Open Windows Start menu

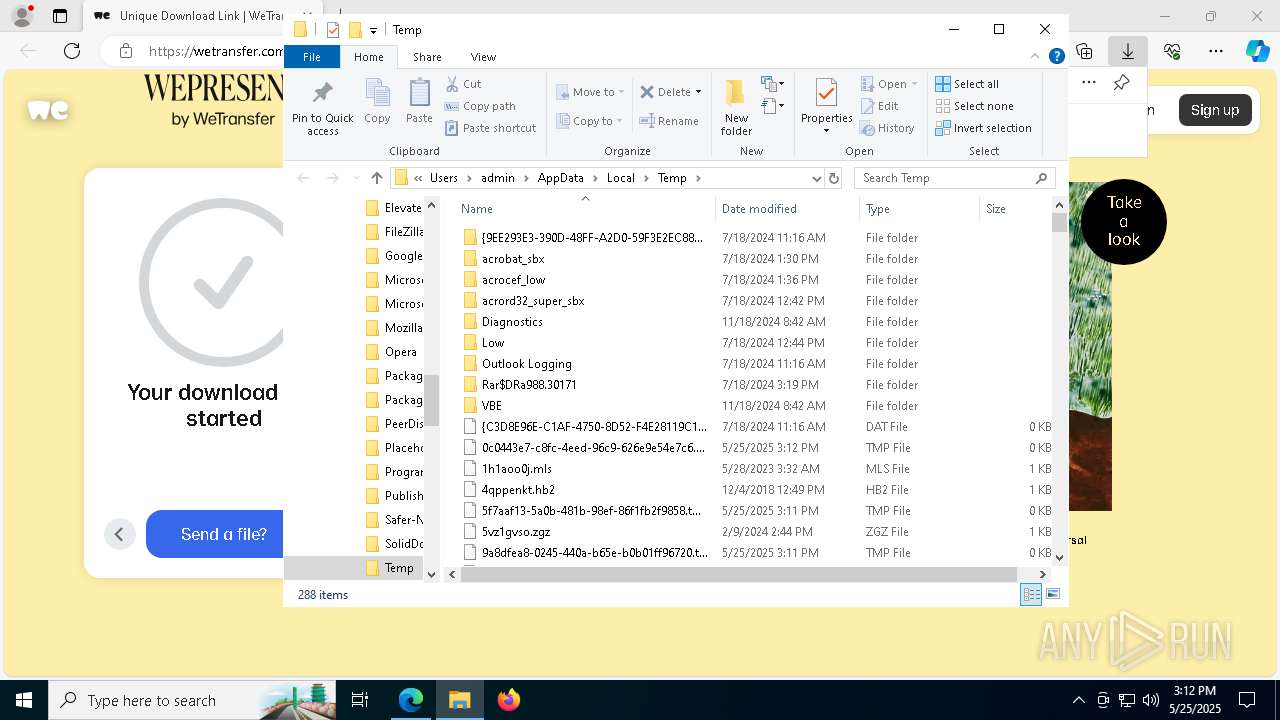[24, 700]
